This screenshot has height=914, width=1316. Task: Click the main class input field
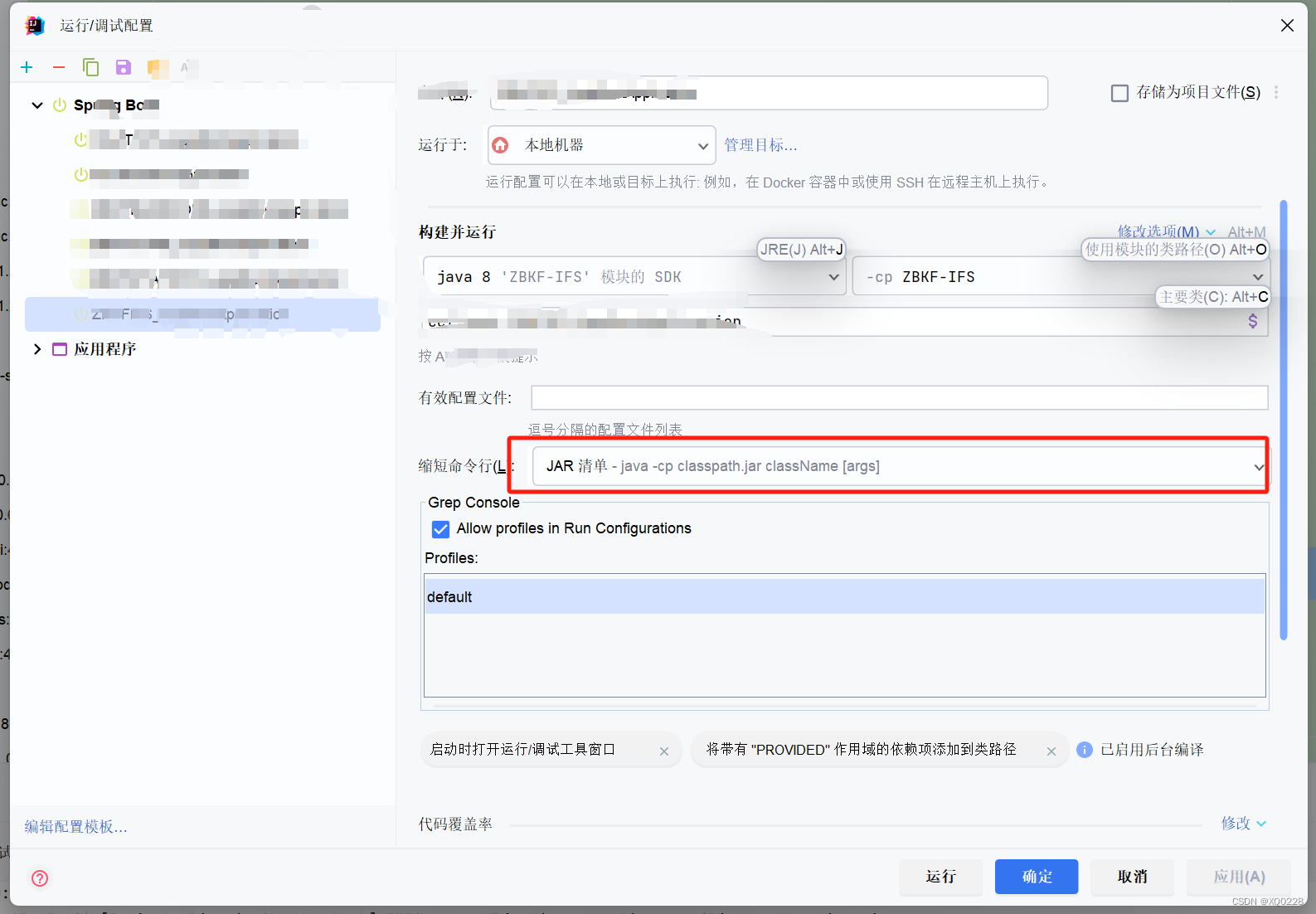point(846,322)
